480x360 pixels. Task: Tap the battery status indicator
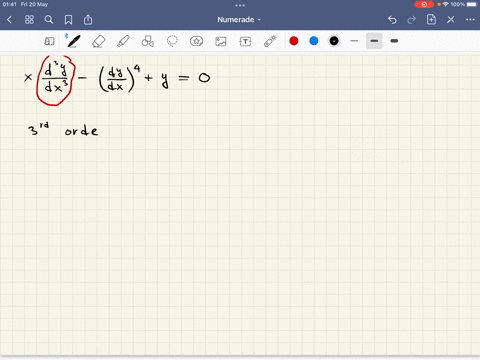point(472,4)
